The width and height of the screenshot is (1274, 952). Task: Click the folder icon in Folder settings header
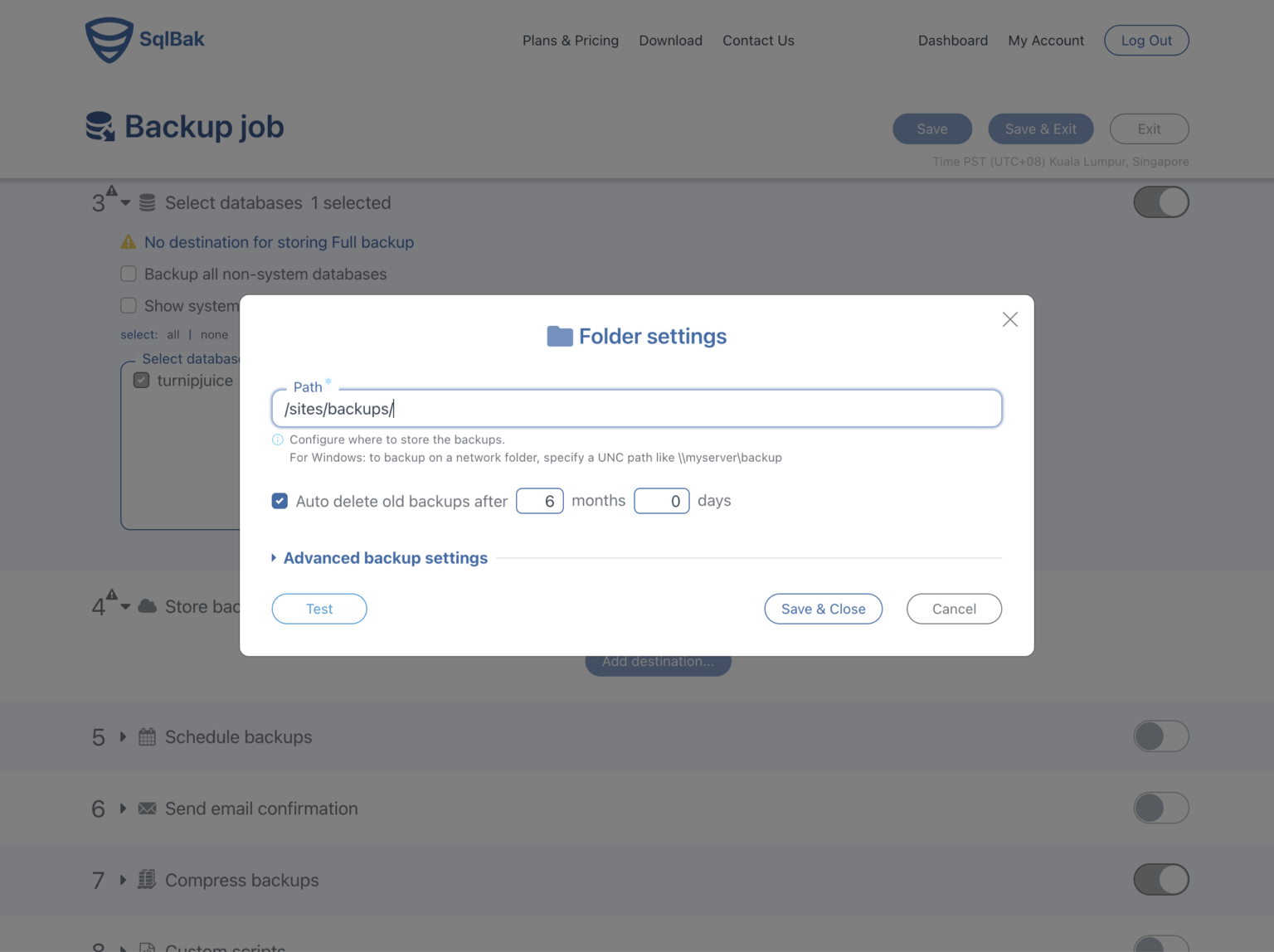point(560,336)
